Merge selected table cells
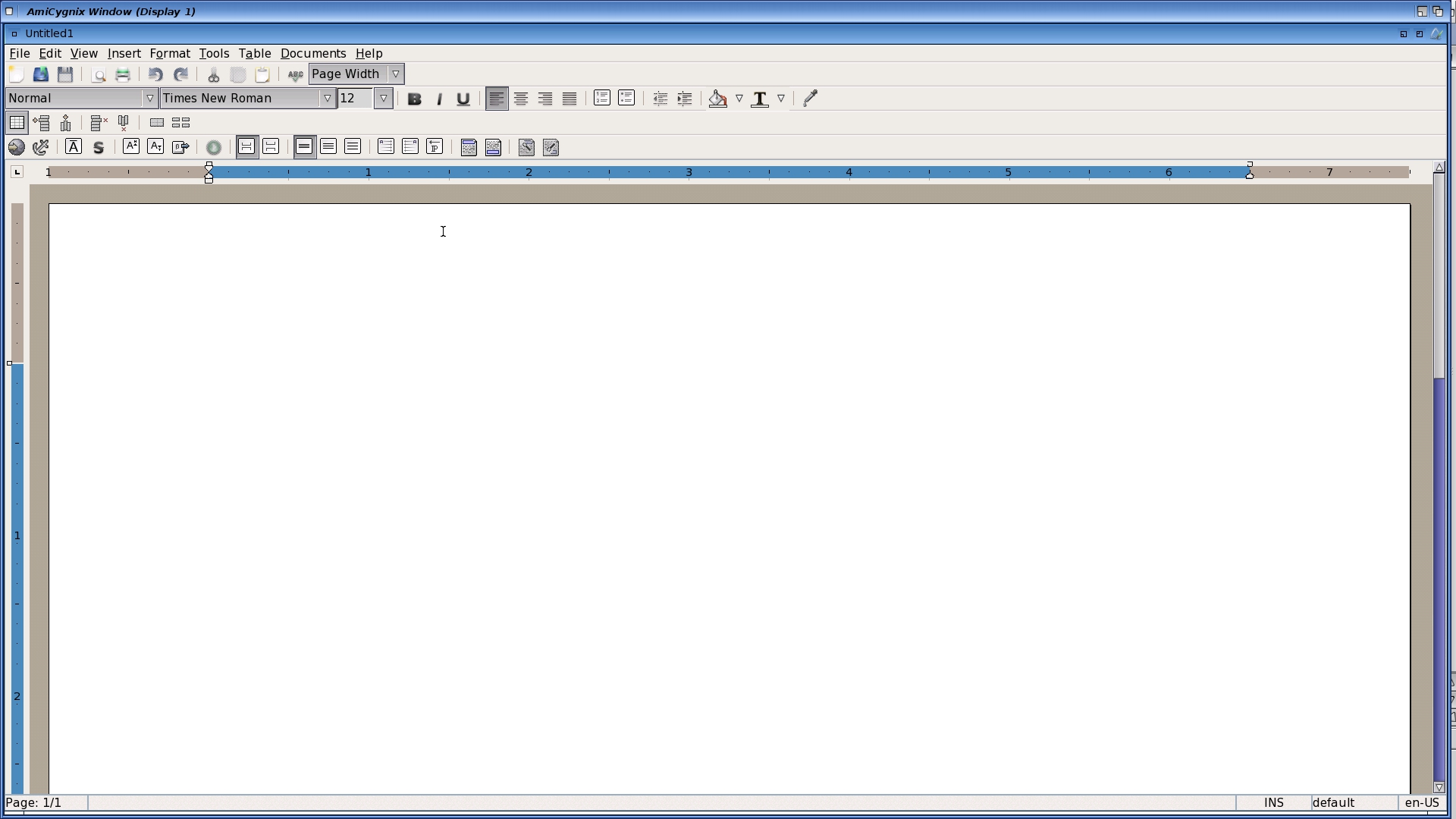 [156, 123]
